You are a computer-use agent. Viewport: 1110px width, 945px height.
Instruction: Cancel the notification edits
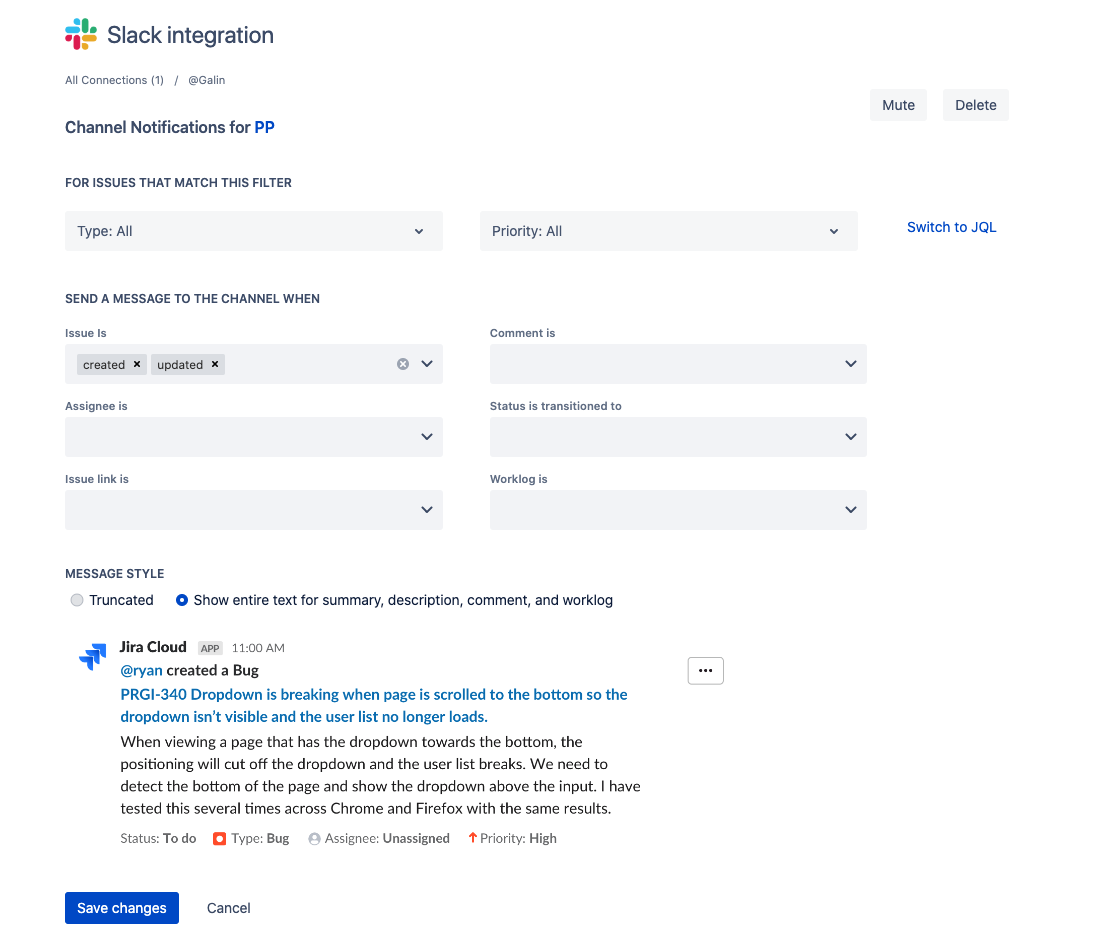click(x=229, y=907)
